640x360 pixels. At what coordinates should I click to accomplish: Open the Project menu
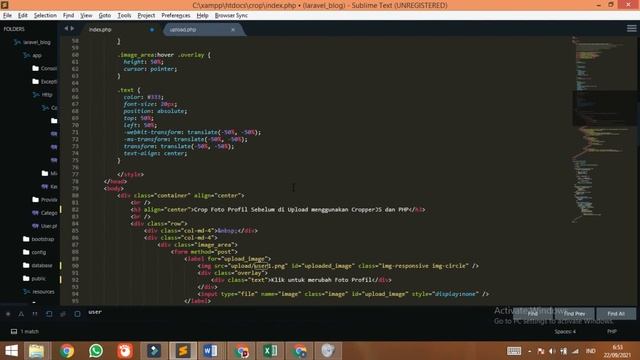[146, 16]
